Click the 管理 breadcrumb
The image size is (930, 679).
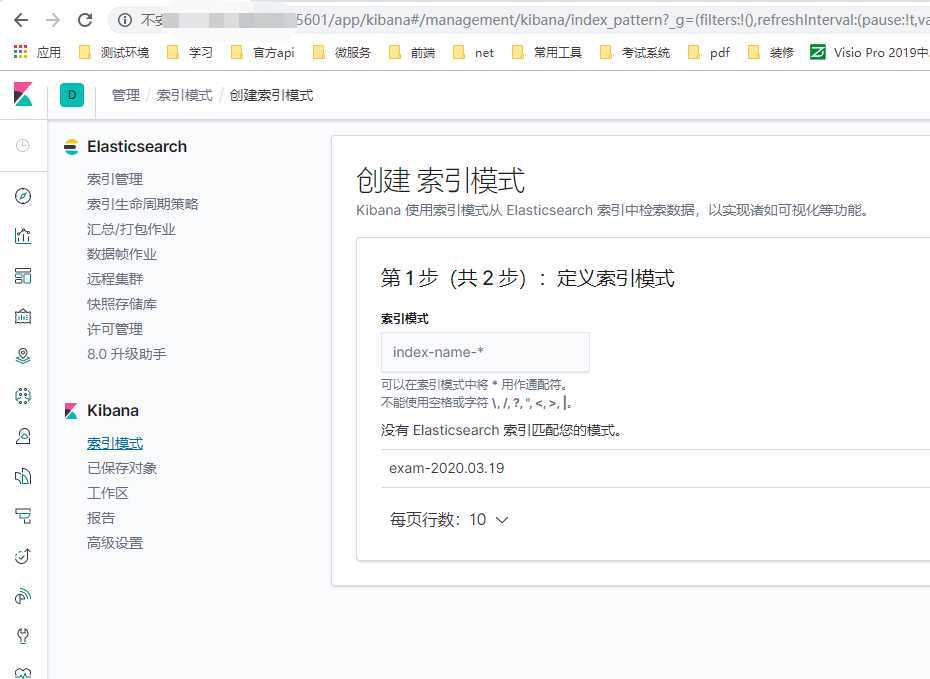click(126, 95)
